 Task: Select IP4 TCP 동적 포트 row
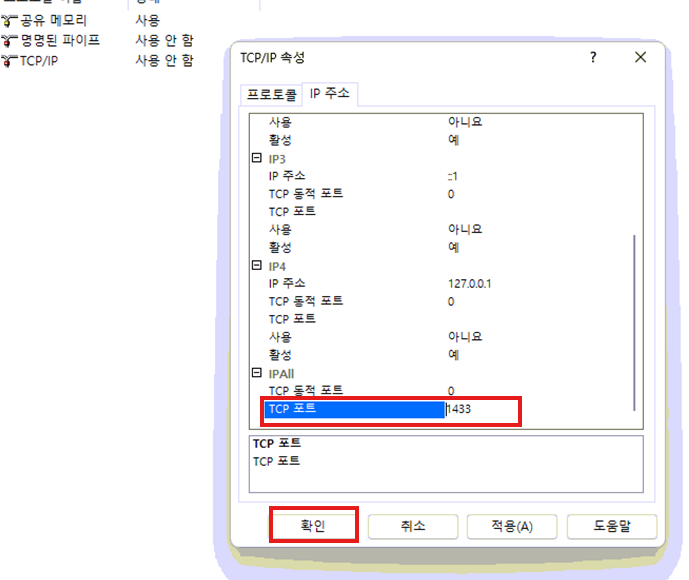[448, 301]
